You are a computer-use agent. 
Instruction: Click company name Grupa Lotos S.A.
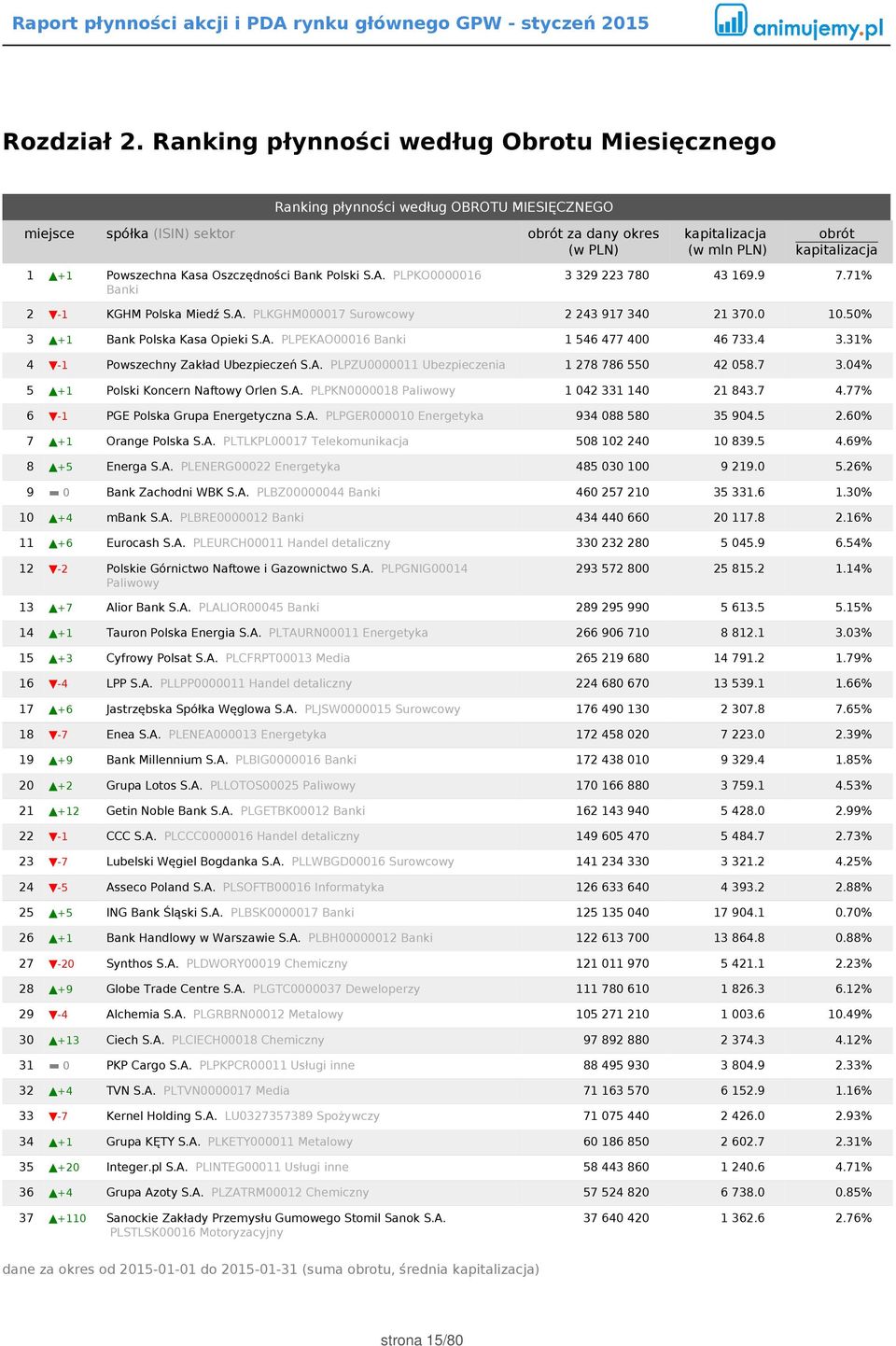[x=154, y=786]
